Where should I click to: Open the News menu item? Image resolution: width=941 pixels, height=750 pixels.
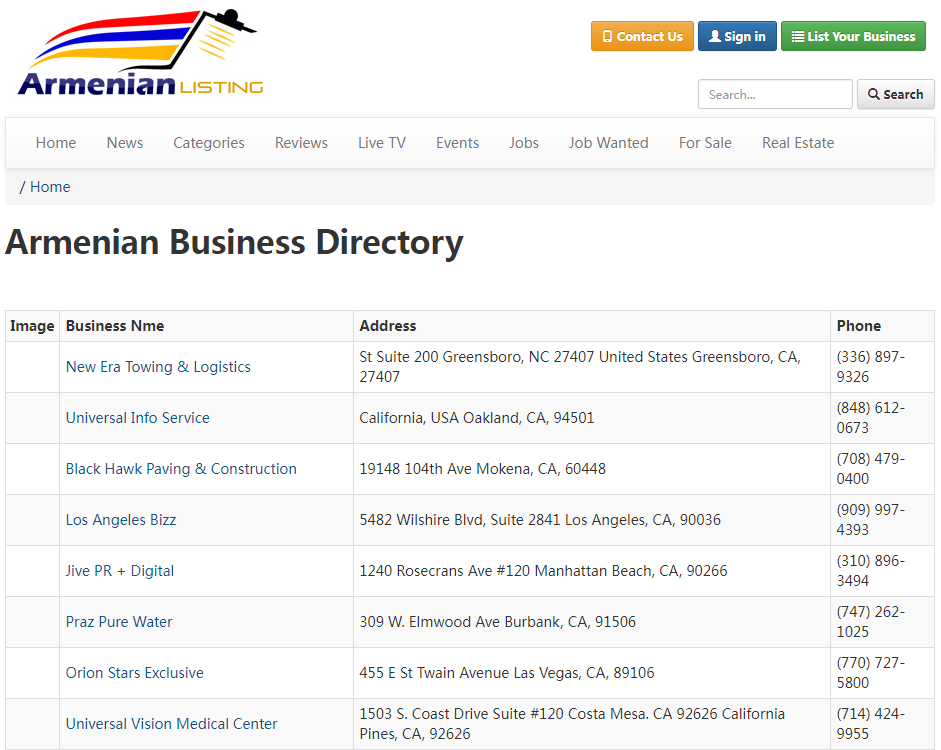(x=125, y=143)
